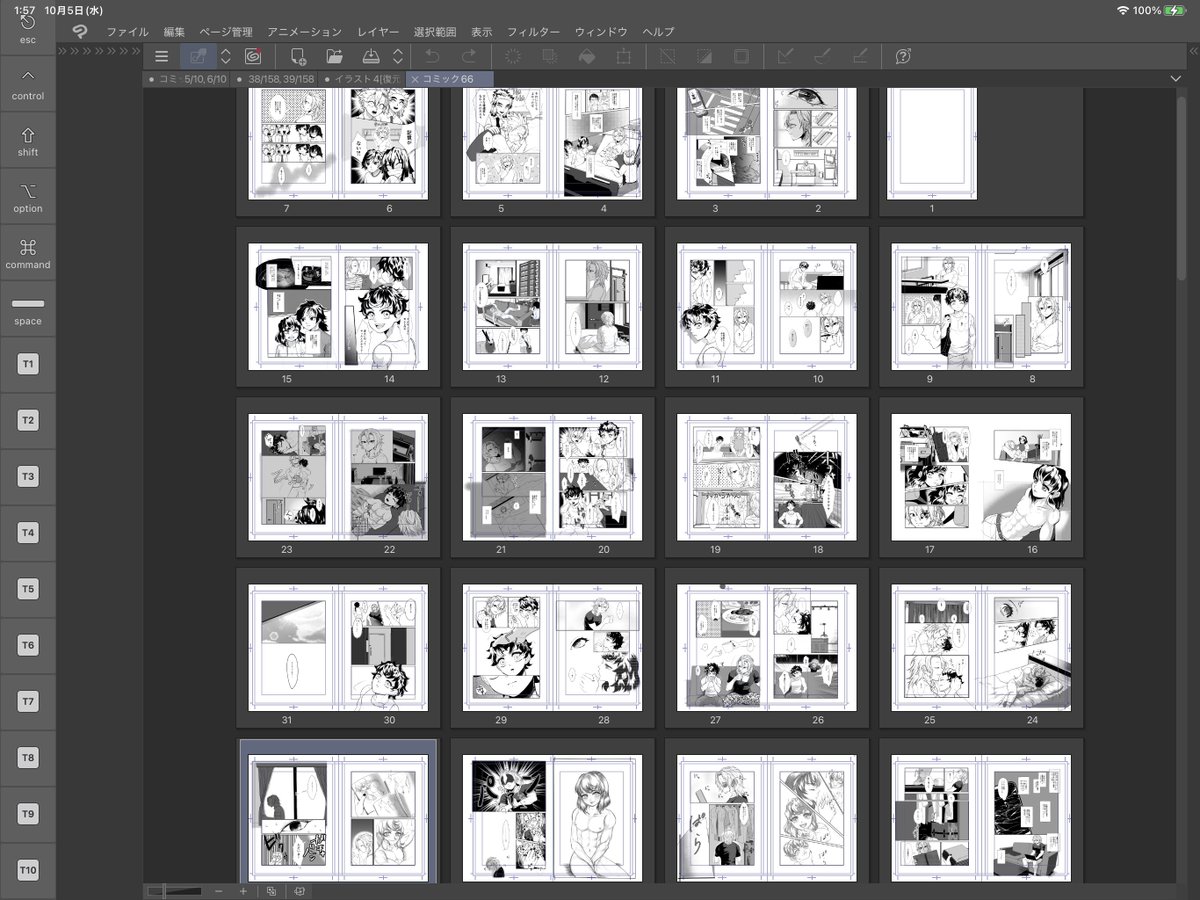This screenshot has width=1200, height=900.
Task: Toggle Snap to Special Ruler
Action: [823, 57]
